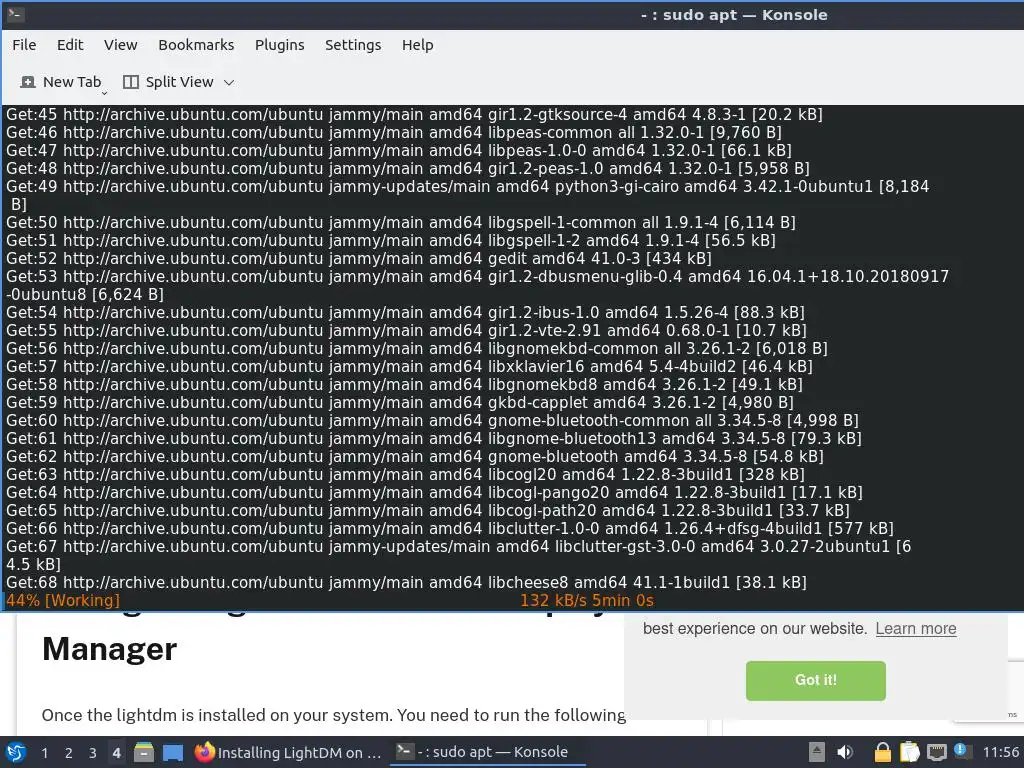Screen dimensions: 1024x768
Task: Click the volume speaker tray icon
Action: tap(845, 752)
